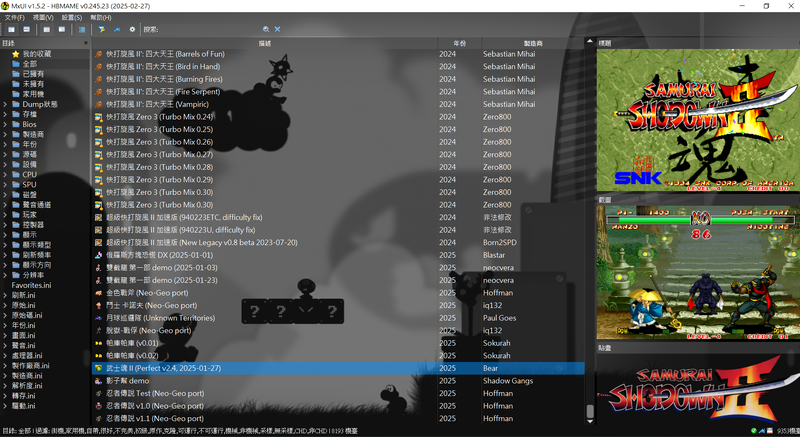Click the blue arrow toolbar icon
The image size is (800, 437).
[x=117, y=30]
